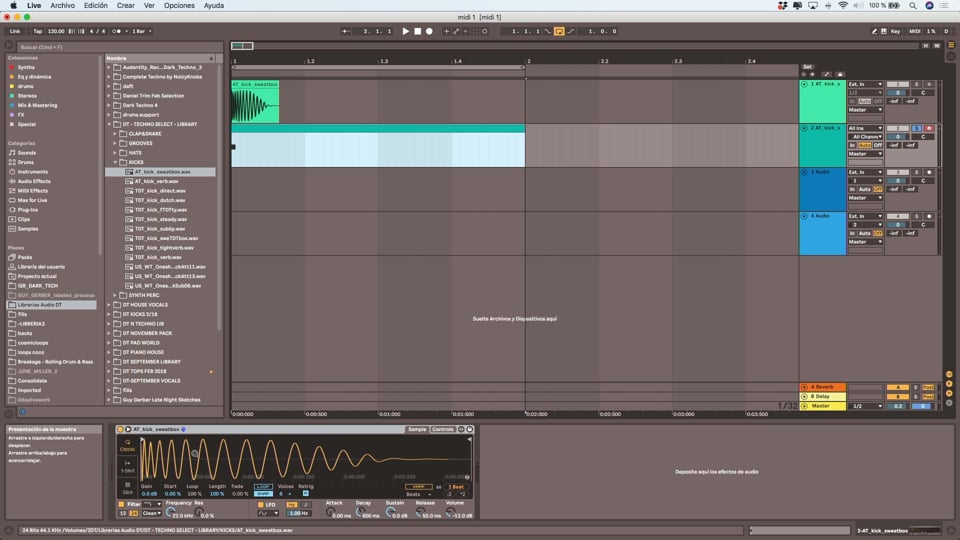Expand the HATS folder

(115, 152)
